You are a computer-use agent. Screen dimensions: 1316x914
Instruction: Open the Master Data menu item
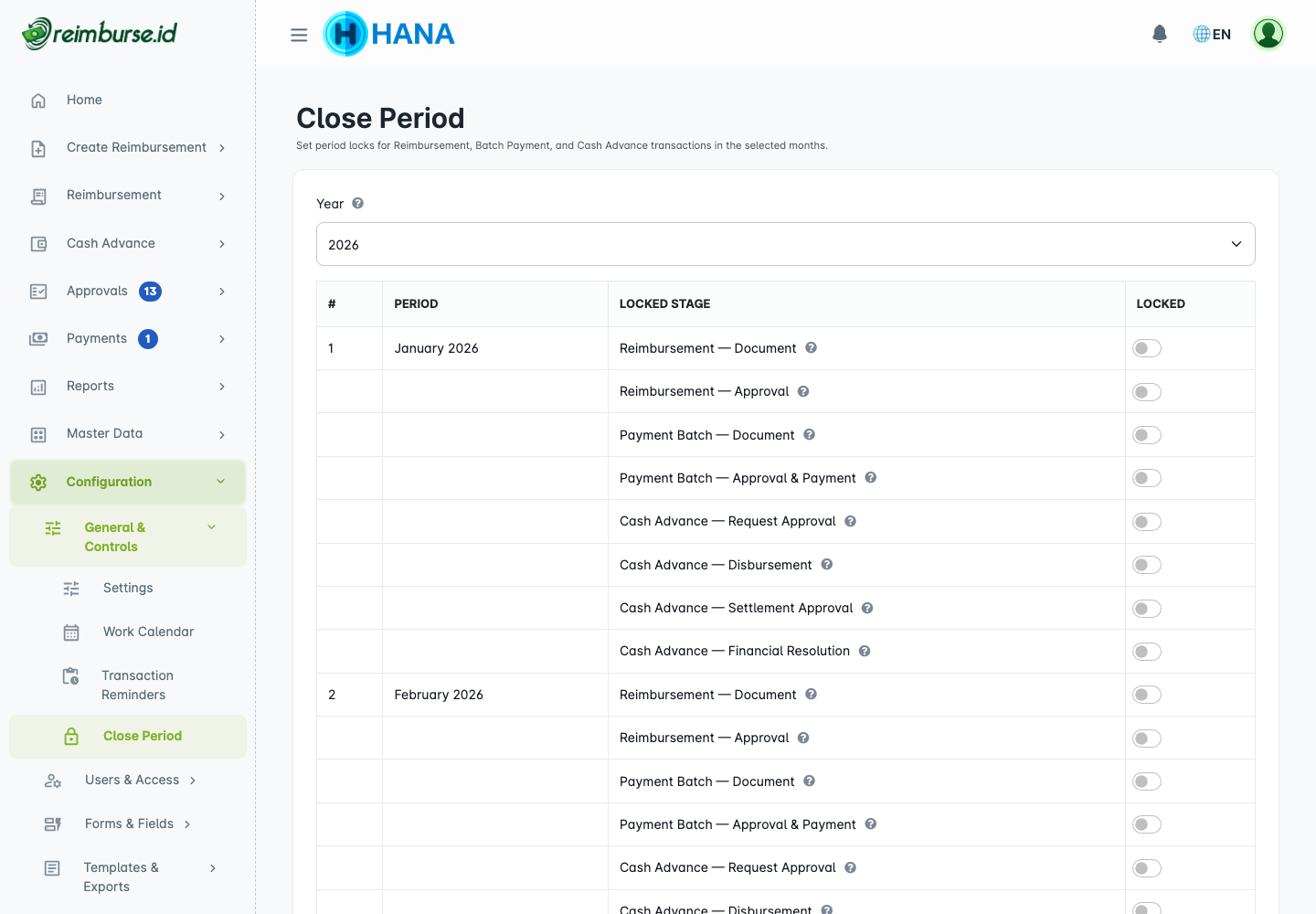click(128, 433)
